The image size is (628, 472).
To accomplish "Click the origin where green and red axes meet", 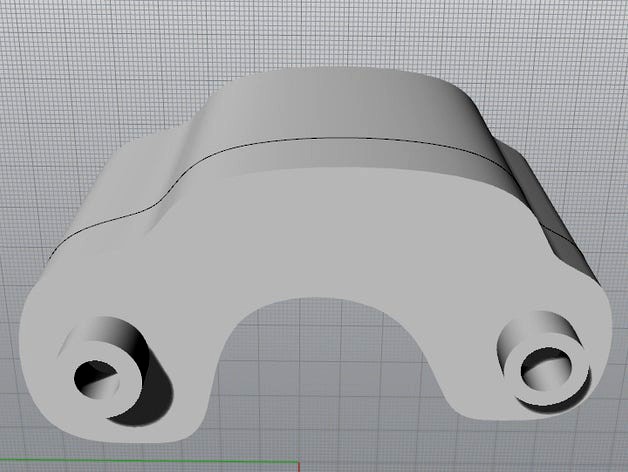I will [298, 463].
